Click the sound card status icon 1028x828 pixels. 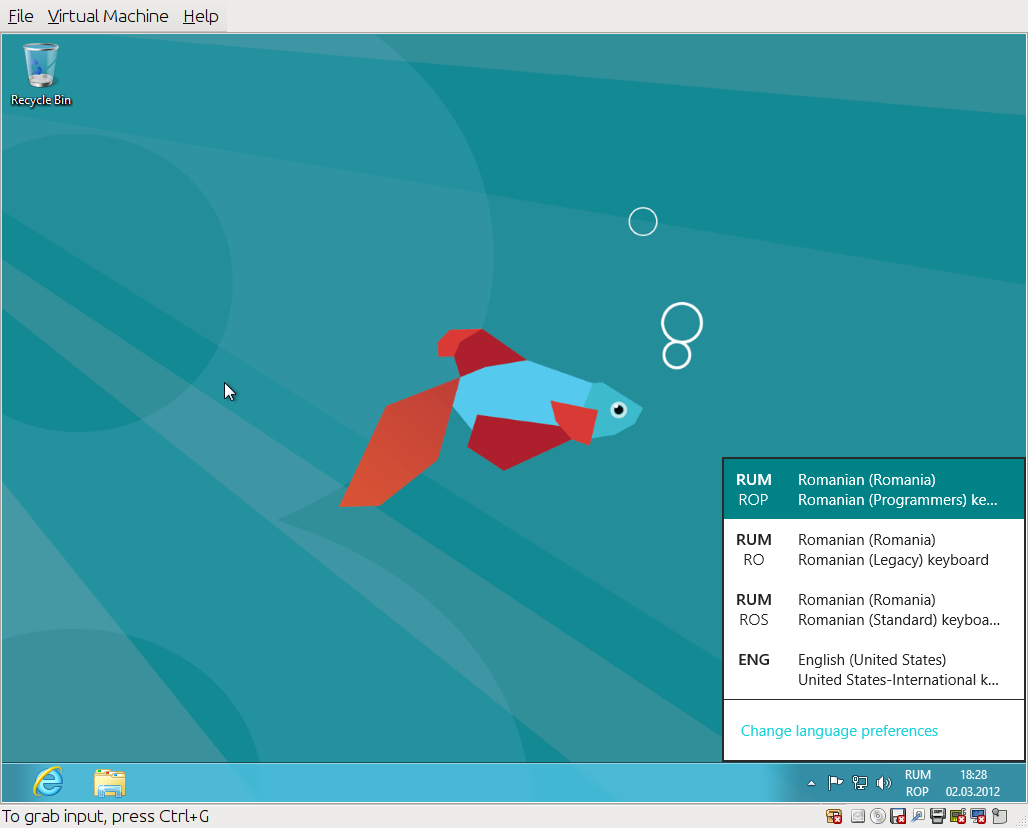pos(958,816)
